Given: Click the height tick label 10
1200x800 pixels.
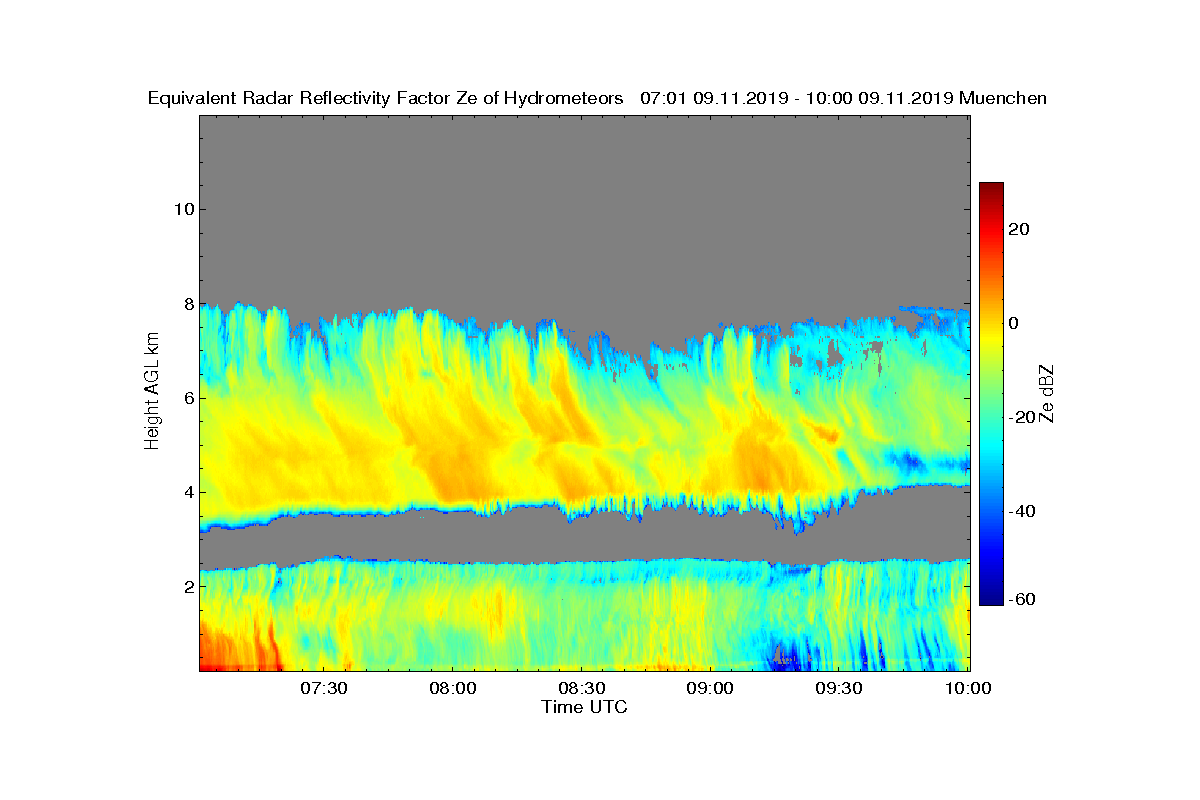Looking at the screenshot, I should pyautogui.click(x=182, y=209).
